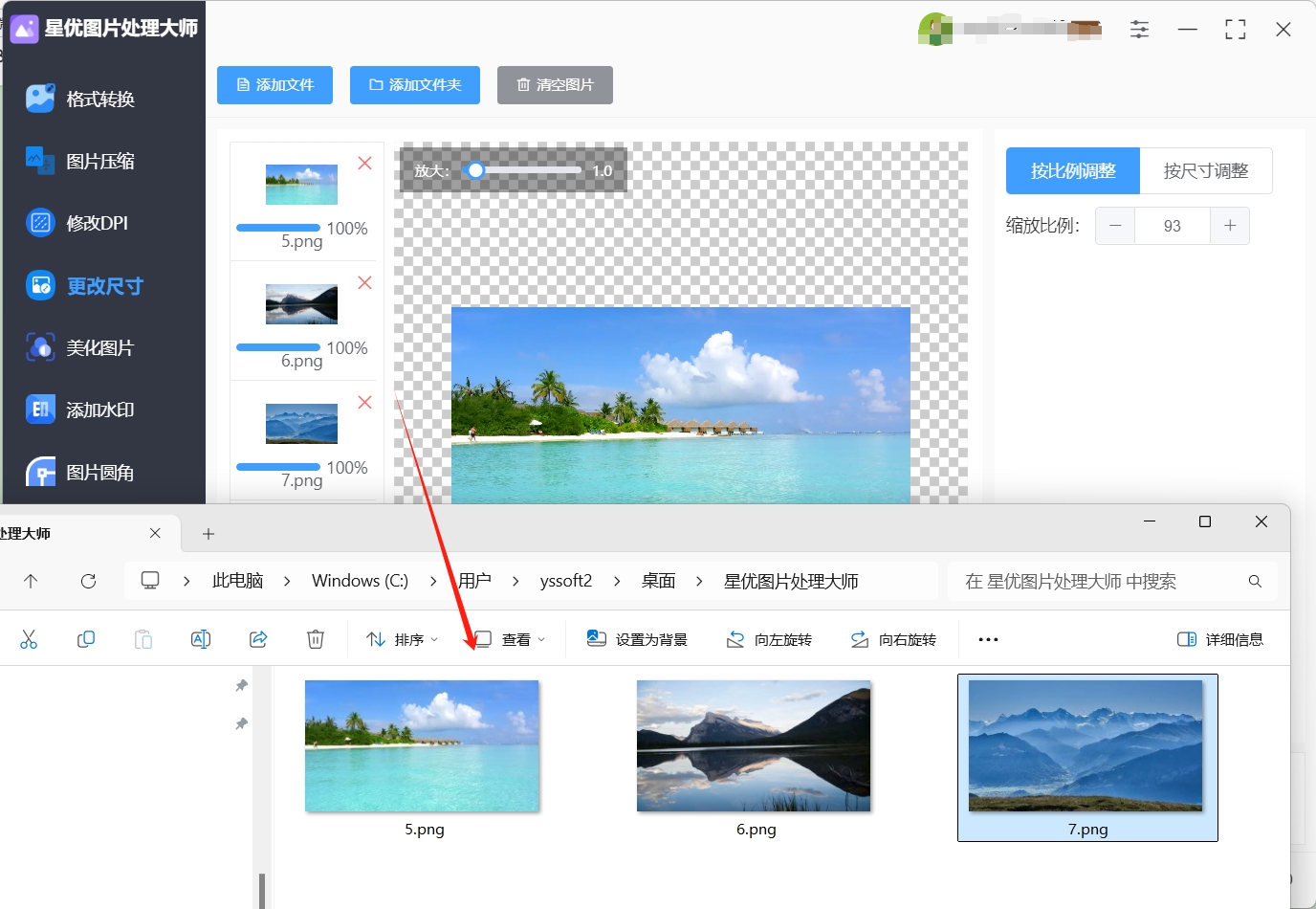Open the 排序 sort dropdown
This screenshot has height=909, width=1316.
point(403,639)
